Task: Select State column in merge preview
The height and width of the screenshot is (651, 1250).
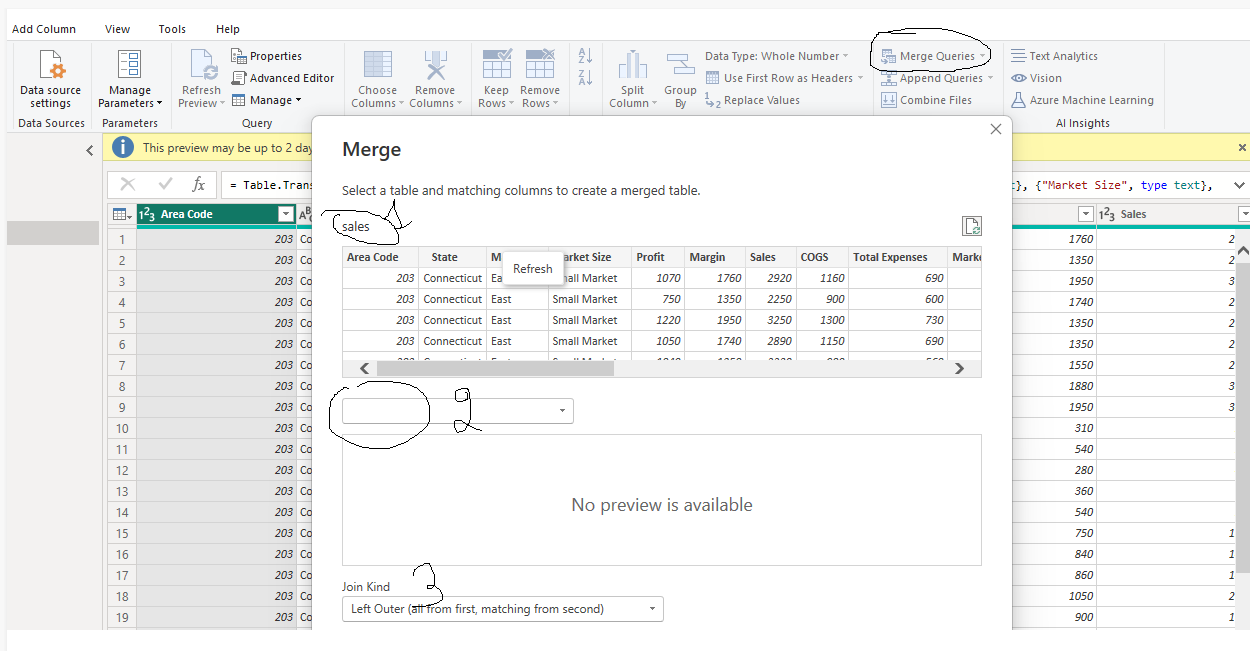Action: 452,257
